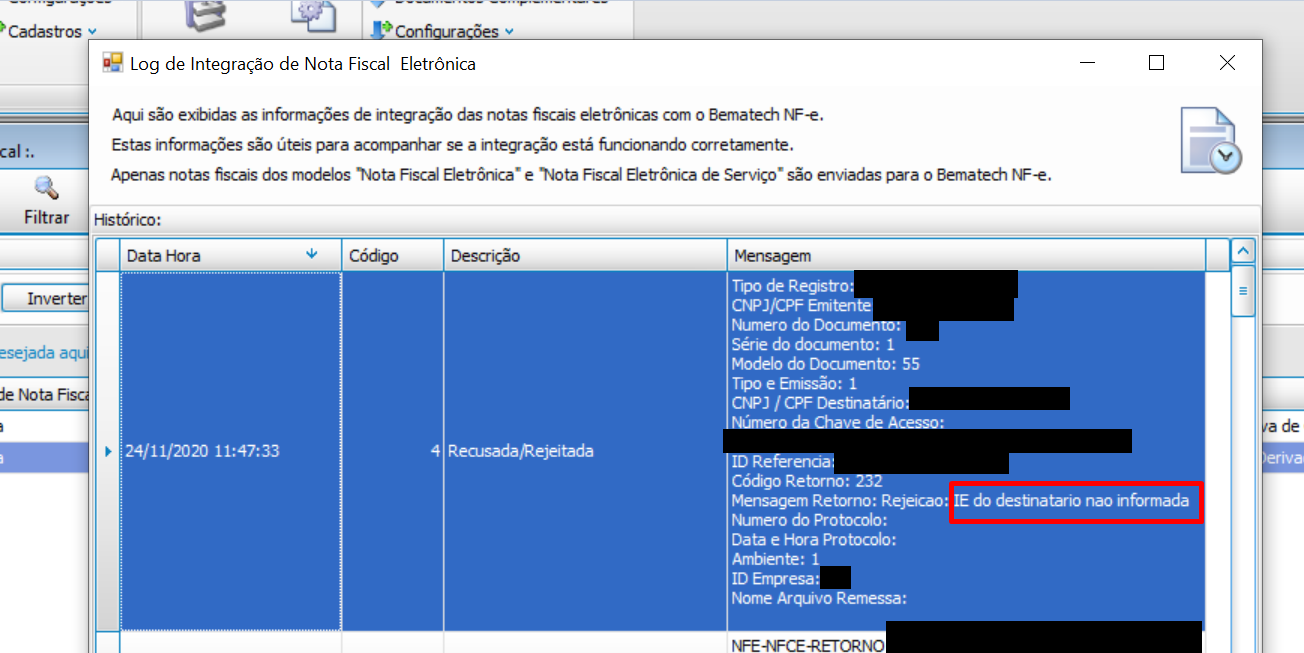Click the Tipo e Emissão: 1 line
The height and width of the screenshot is (653, 1304).
[794, 383]
